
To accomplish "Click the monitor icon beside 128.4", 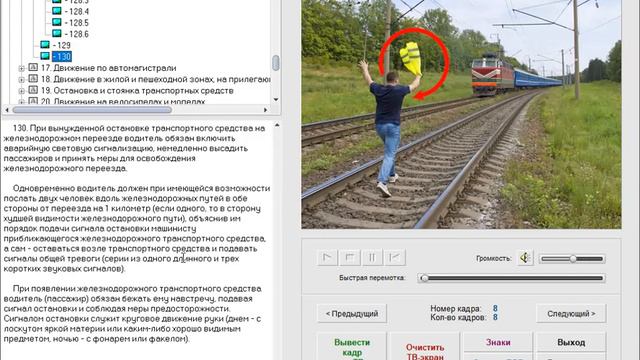I will (57, 11).
